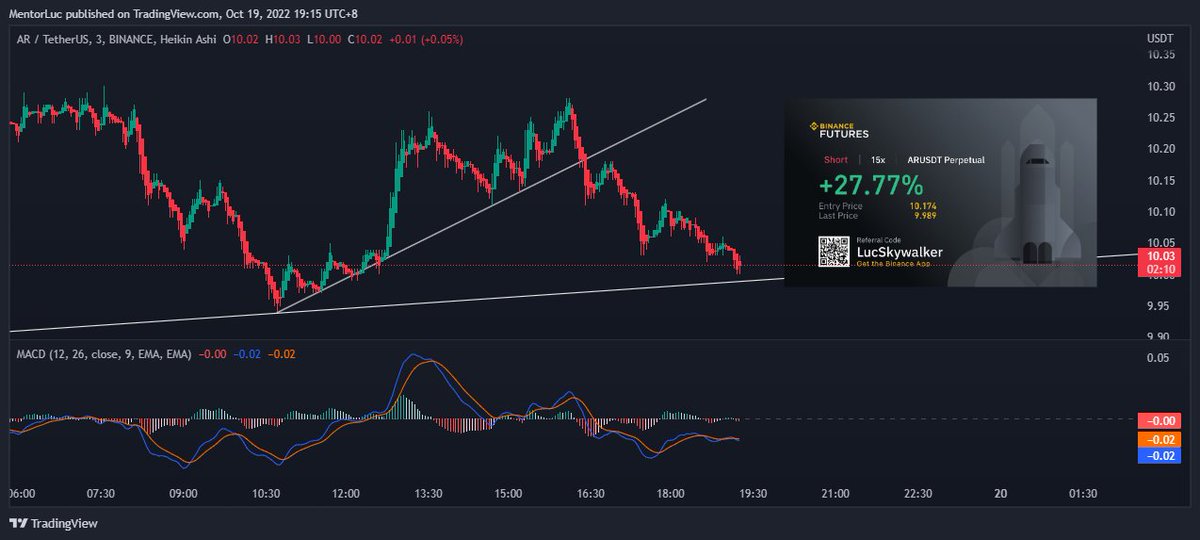Click the blue MACD value tag -0.02
Screen dimensions: 1200x540
point(1159,456)
